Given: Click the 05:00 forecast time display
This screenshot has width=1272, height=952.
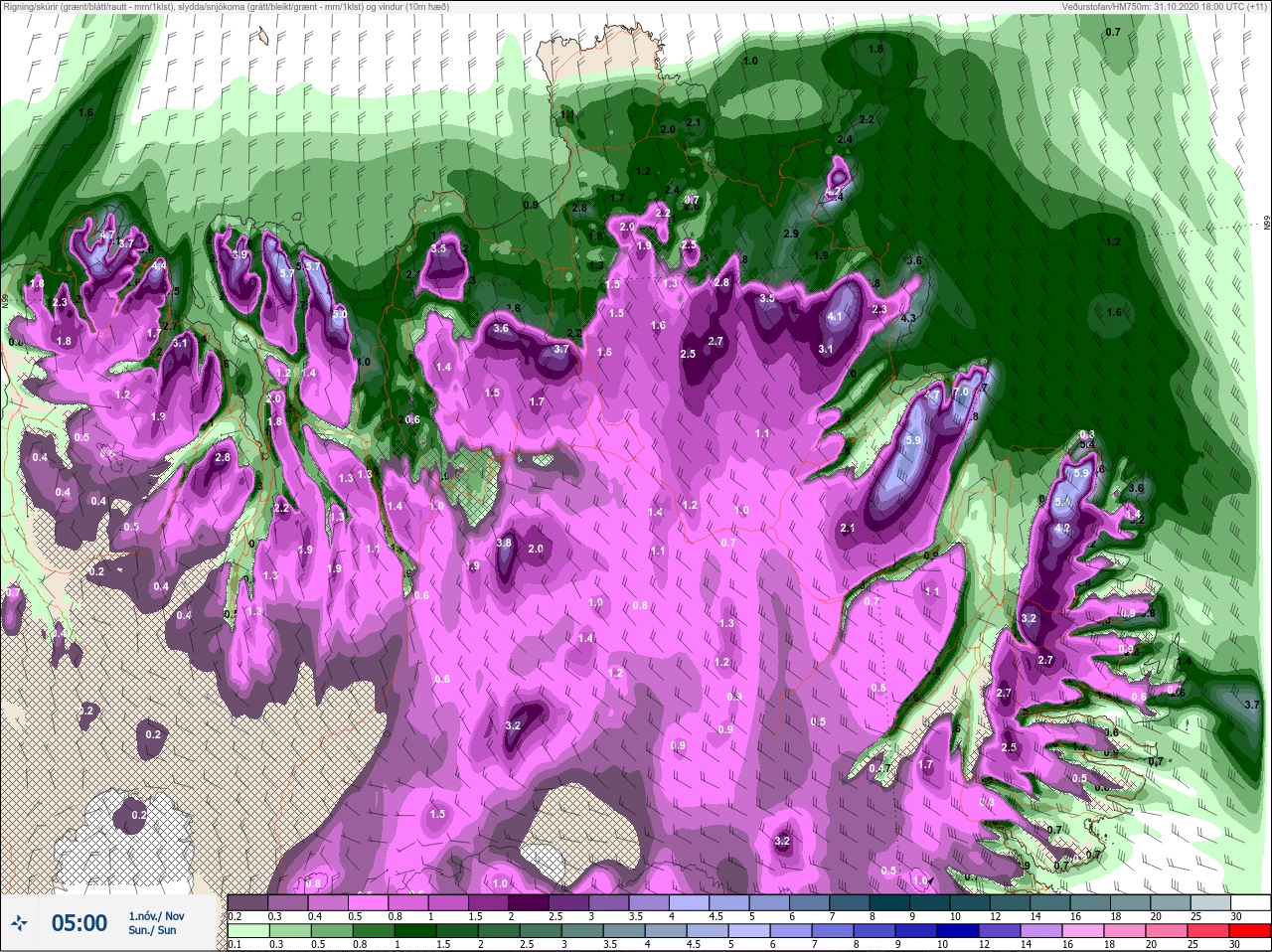Looking at the screenshot, I should (79, 923).
